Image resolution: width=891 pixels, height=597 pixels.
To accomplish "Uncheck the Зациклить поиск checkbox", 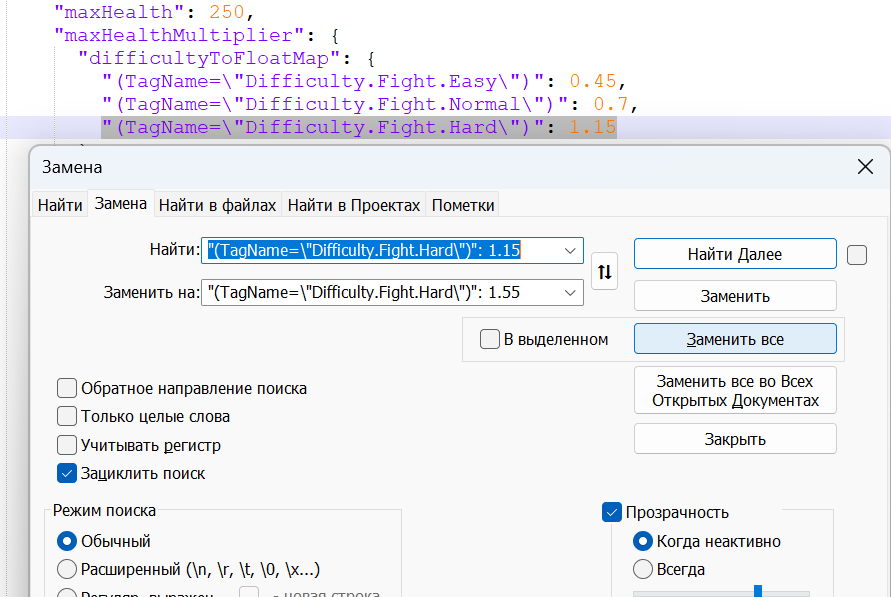I will 67,473.
